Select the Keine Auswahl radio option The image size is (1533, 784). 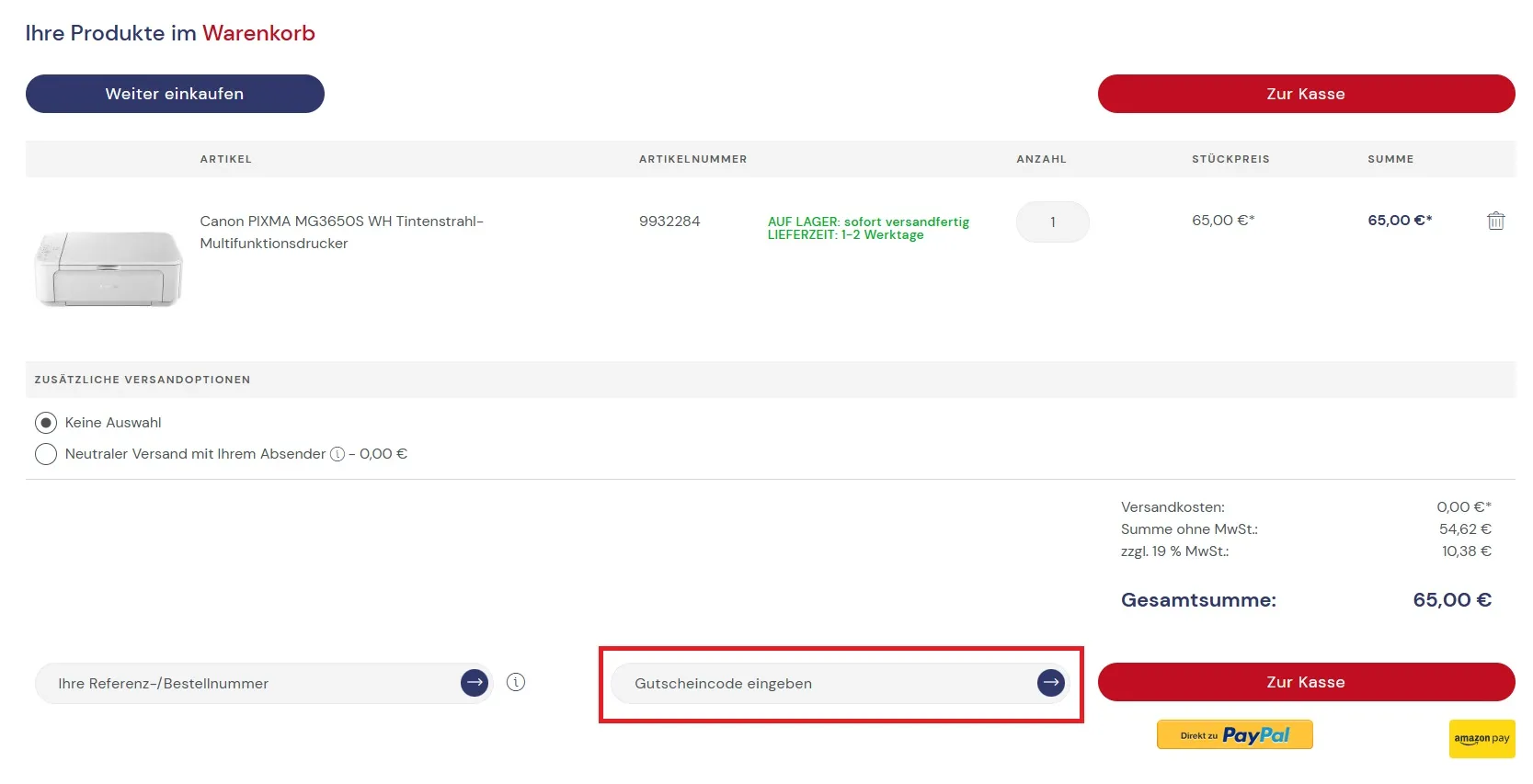point(46,423)
